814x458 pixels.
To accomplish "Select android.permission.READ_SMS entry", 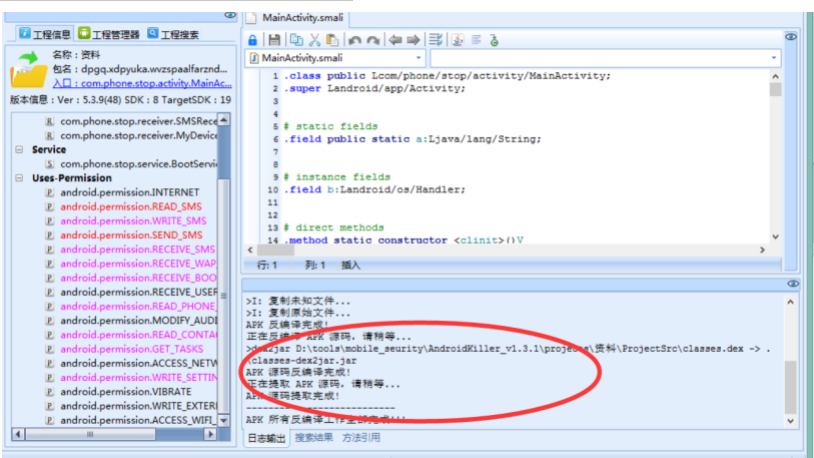I will click(131, 207).
